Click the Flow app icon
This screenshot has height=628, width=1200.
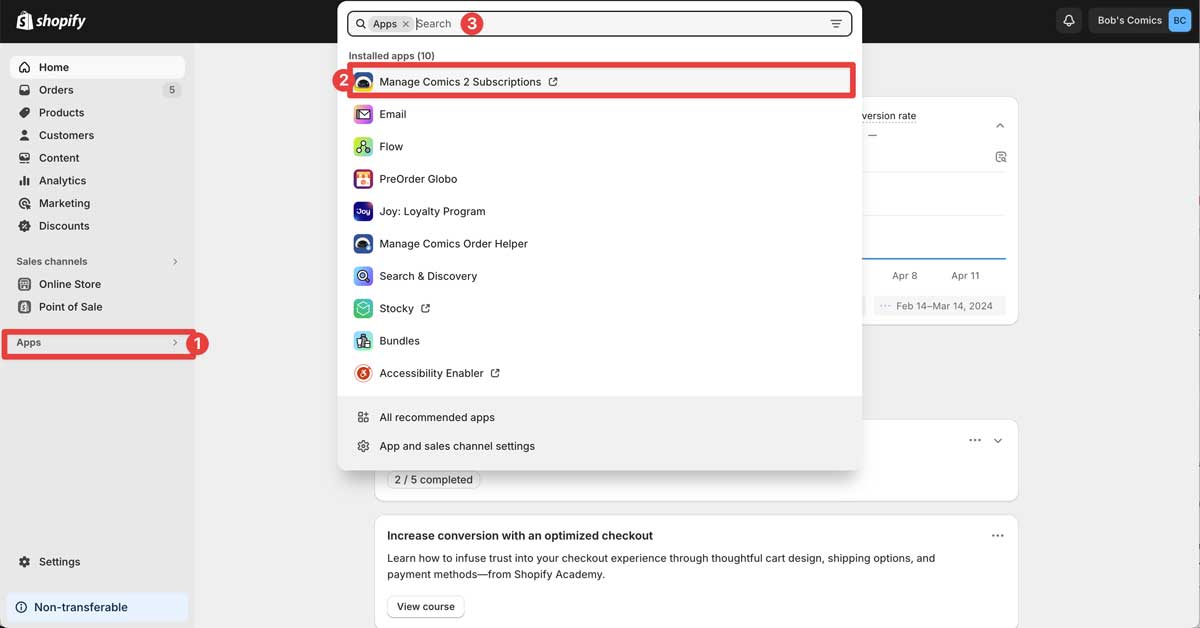click(x=363, y=147)
